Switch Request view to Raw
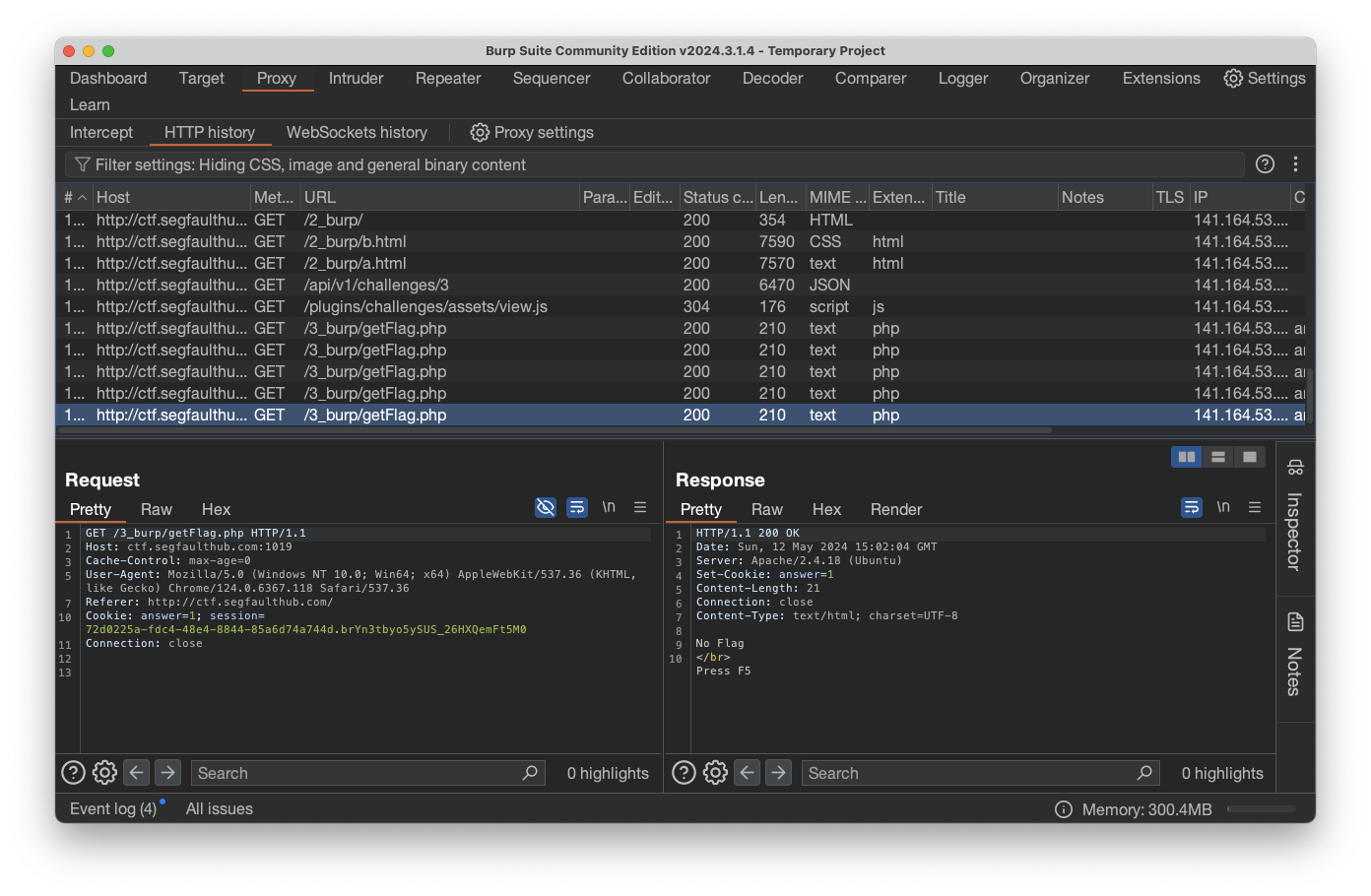 tap(157, 509)
